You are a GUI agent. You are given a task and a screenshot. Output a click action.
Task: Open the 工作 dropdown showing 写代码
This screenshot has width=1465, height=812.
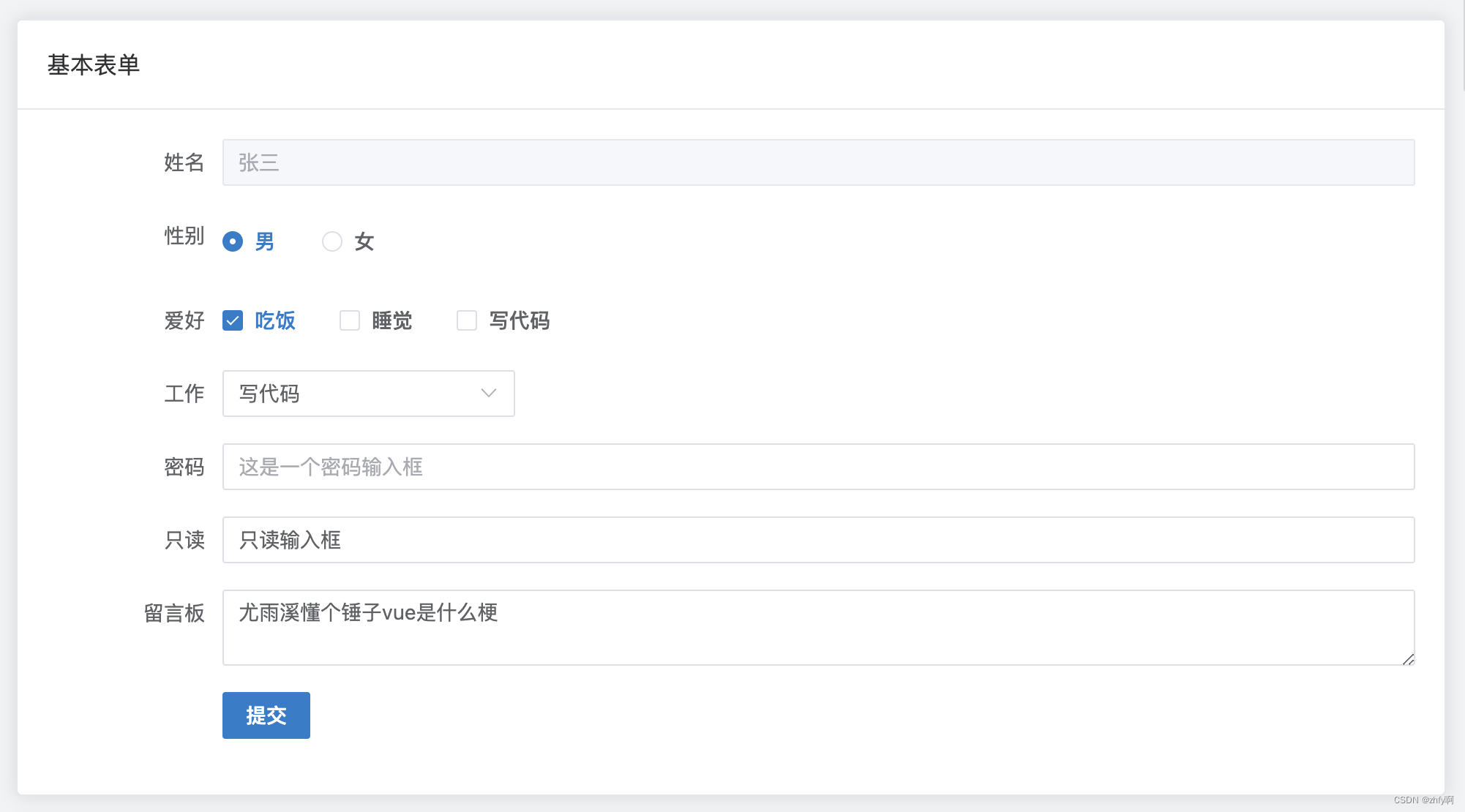(x=369, y=394)
